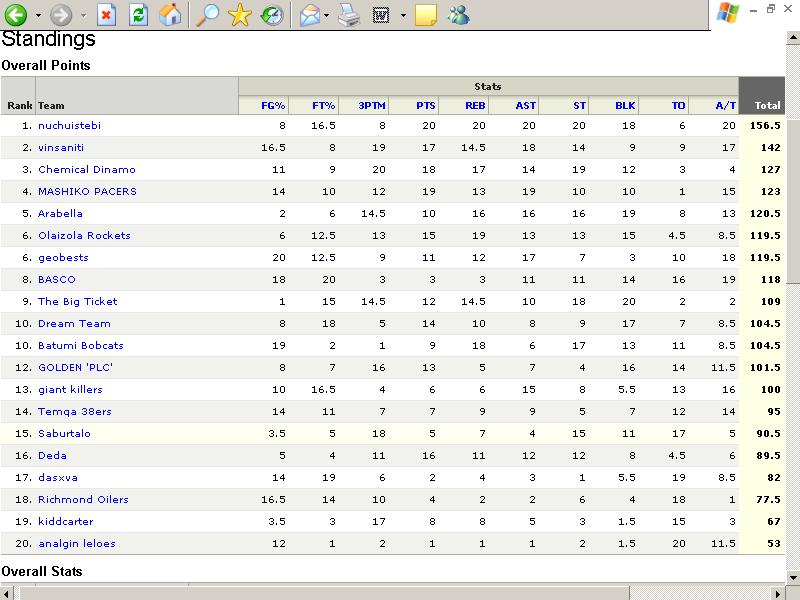Viewport: 800px width, 600px height.
Task: Sort standings by AST column
Action: pyautogui.click(x=526, y=106)
